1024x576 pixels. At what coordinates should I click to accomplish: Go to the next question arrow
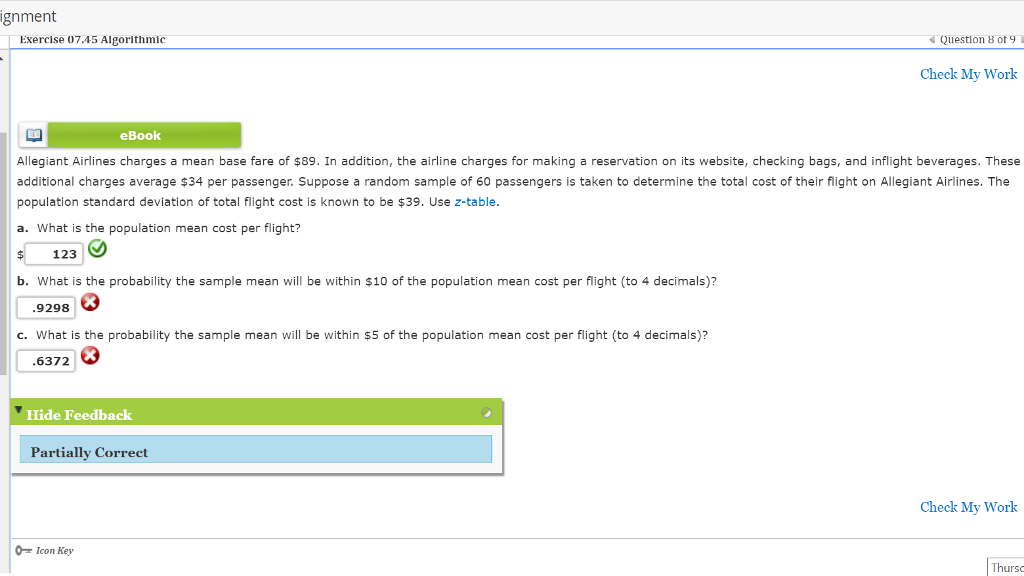pyautogui.click(x=1020, y=40)
